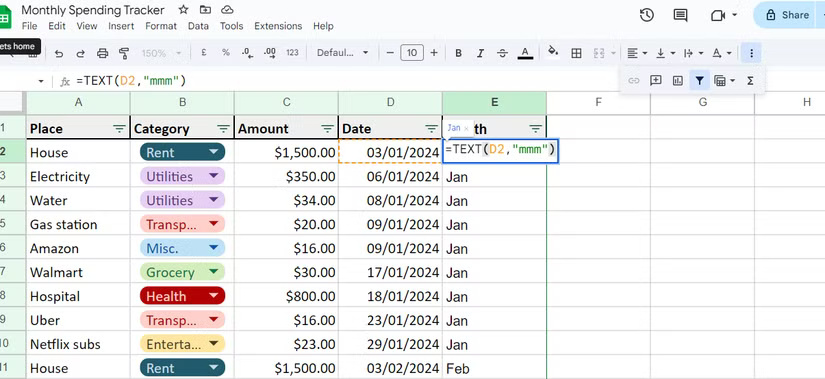Screen dimensions: 825x379
Task: Increase font size with plus button
Action: click(x=434, y=53)
